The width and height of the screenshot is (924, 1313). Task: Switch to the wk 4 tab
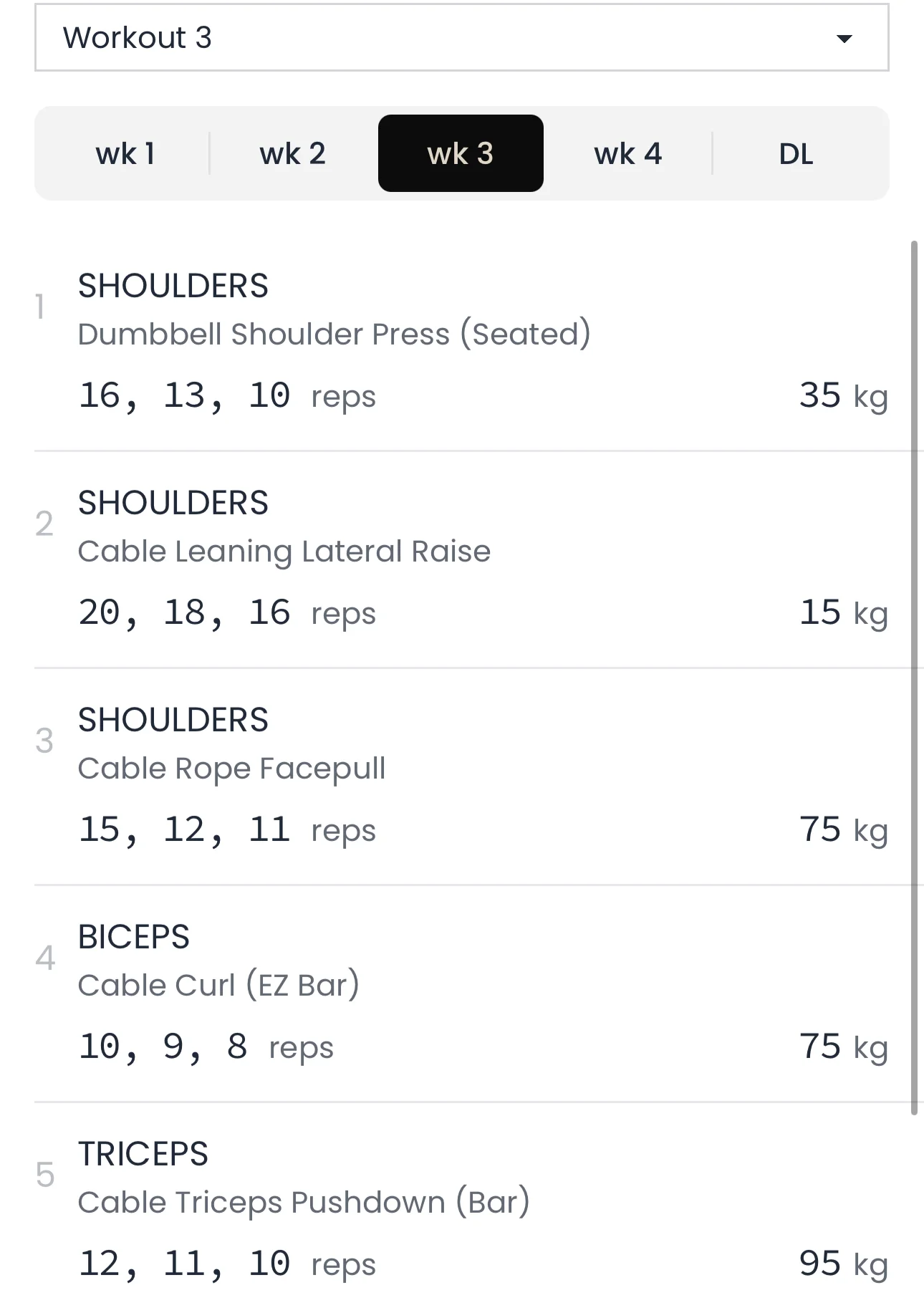click(627, 154)
